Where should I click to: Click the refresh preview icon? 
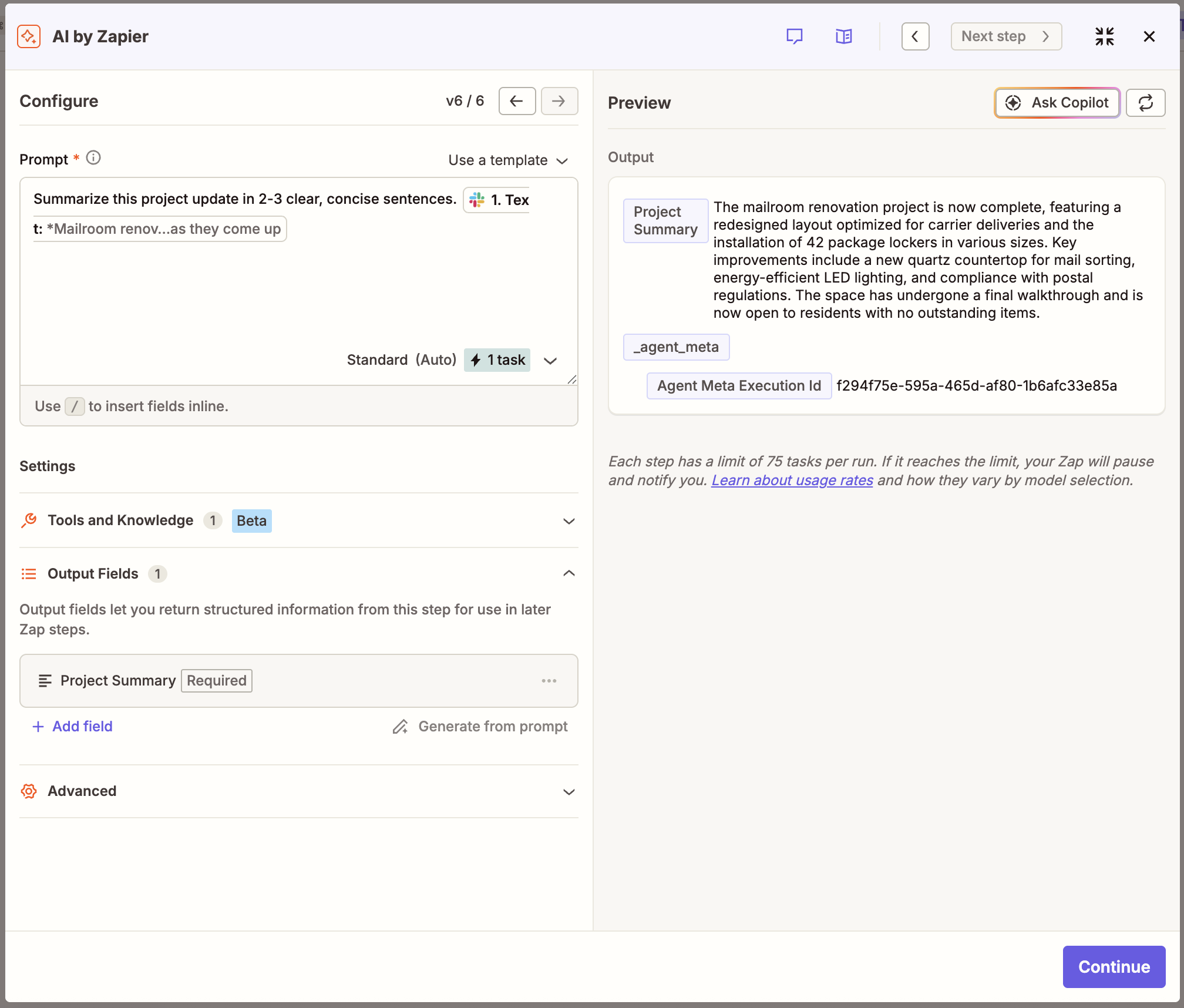[1145, 103]
